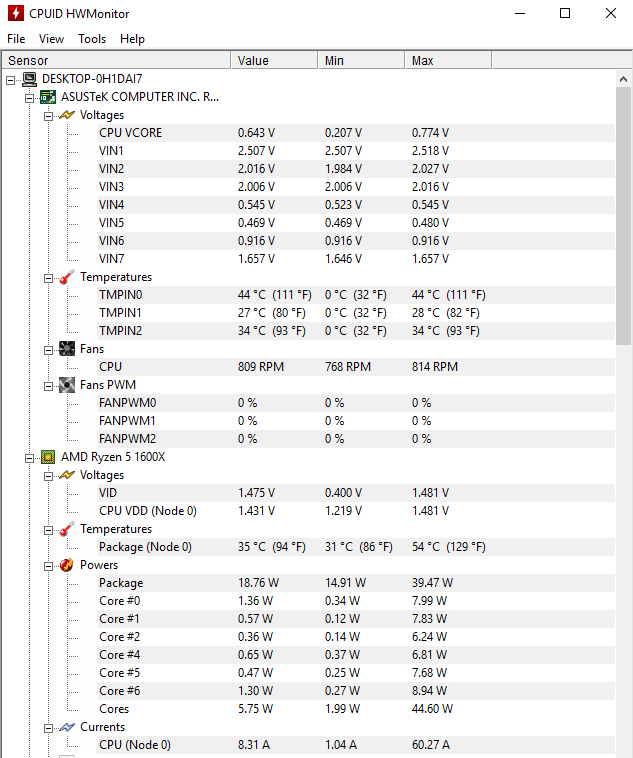Select the CPU VDD (Node 0) row
This screenshot has height=758, width=633.
pos(356,511)
